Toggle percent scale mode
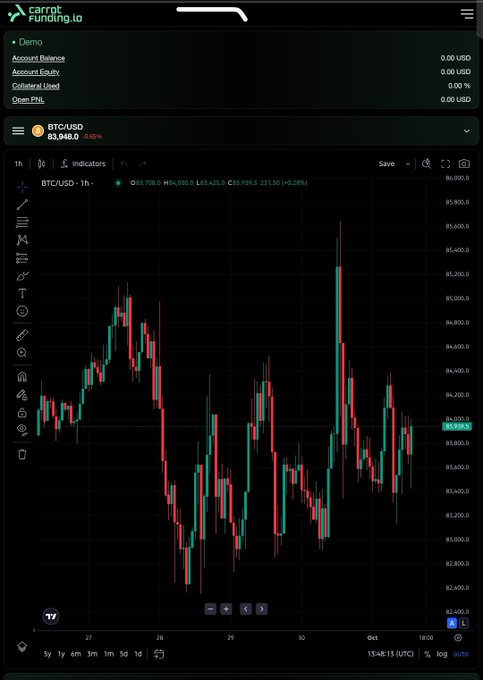 428,654
